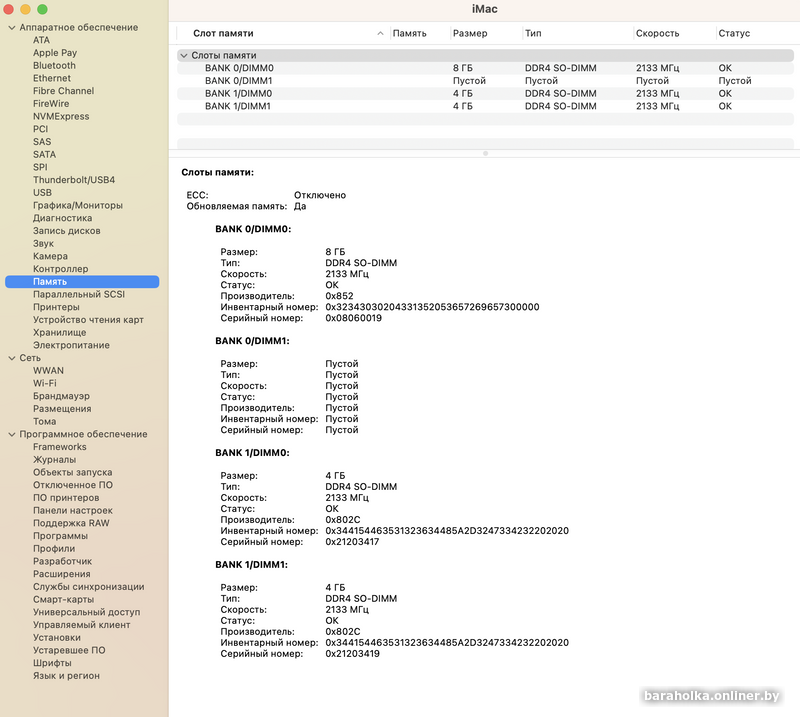Open Apple Pay sidebar item

click(x=55, y=53)
